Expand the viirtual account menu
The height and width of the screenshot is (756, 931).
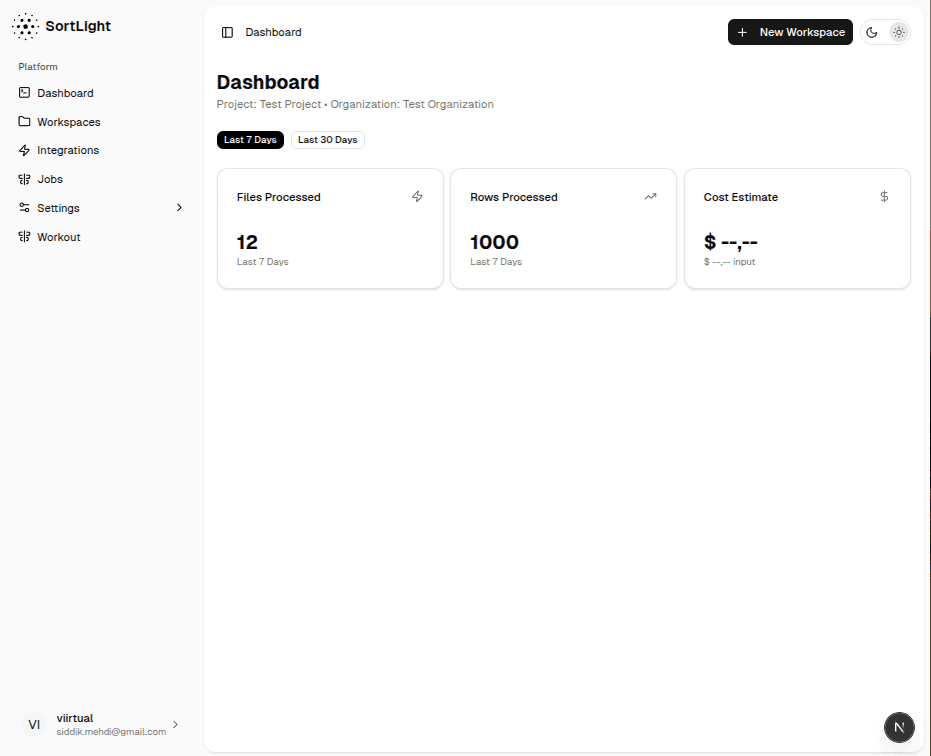(175, 724)
